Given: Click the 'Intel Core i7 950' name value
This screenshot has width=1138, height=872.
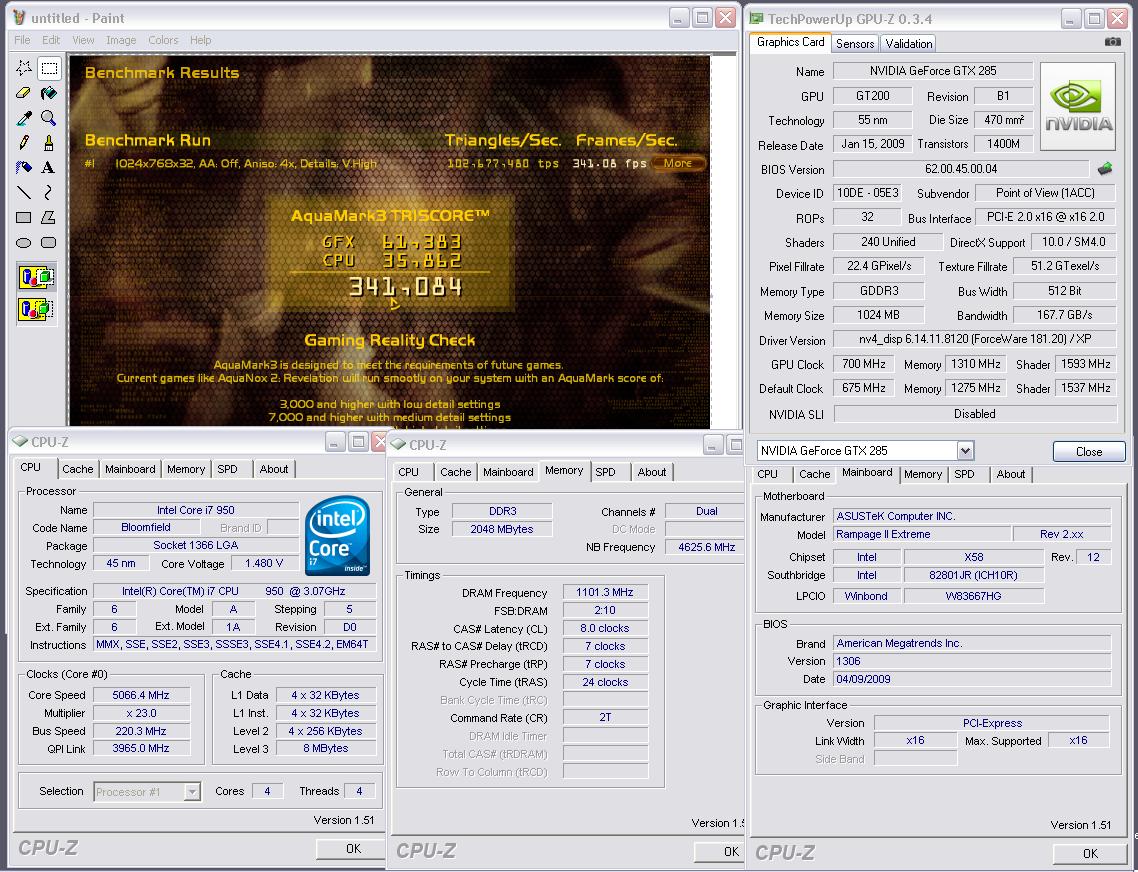Looking at the screenshot, I should pyautogui.click(x=196, y=510).
